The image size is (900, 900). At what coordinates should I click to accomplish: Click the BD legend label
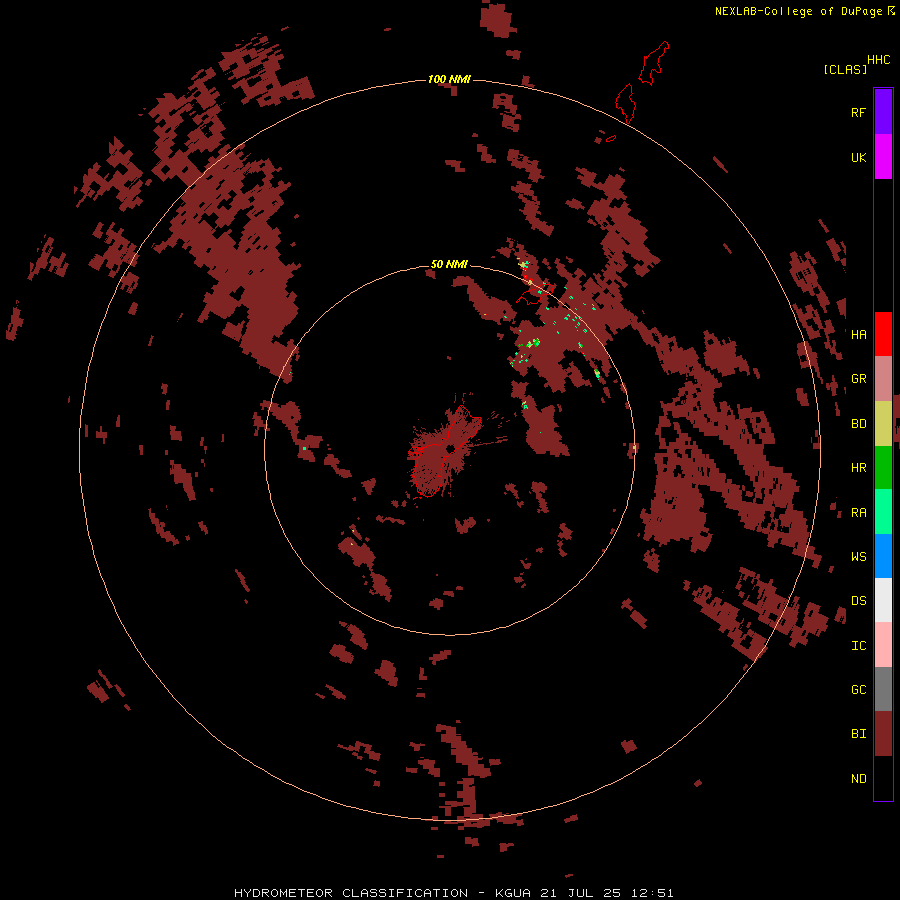858,424
